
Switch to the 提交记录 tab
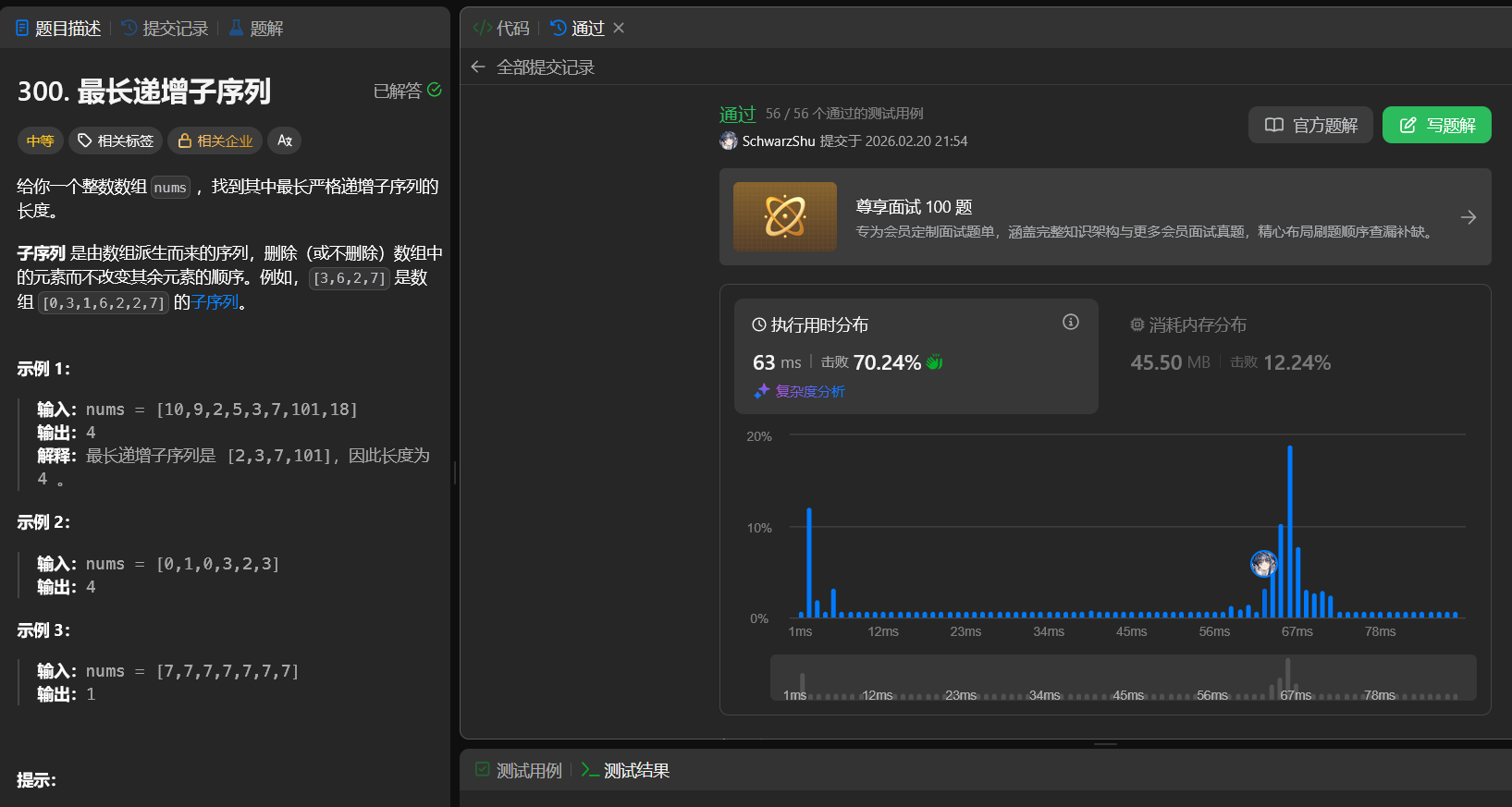coord(165,29)
